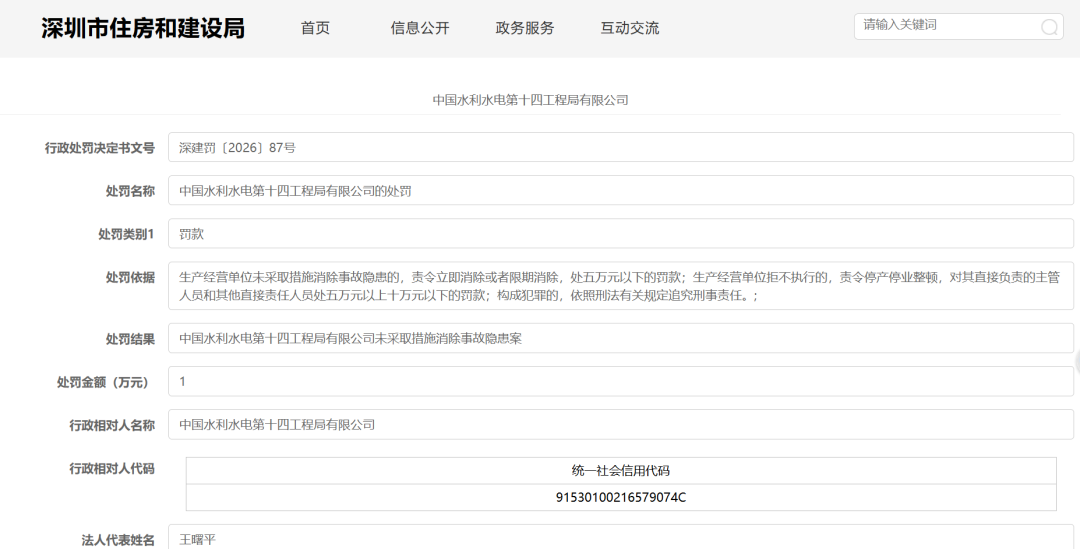Click the 处罚金额（万元） label
The height and width of the screenshot is (549, 1080).
[105, 382]
